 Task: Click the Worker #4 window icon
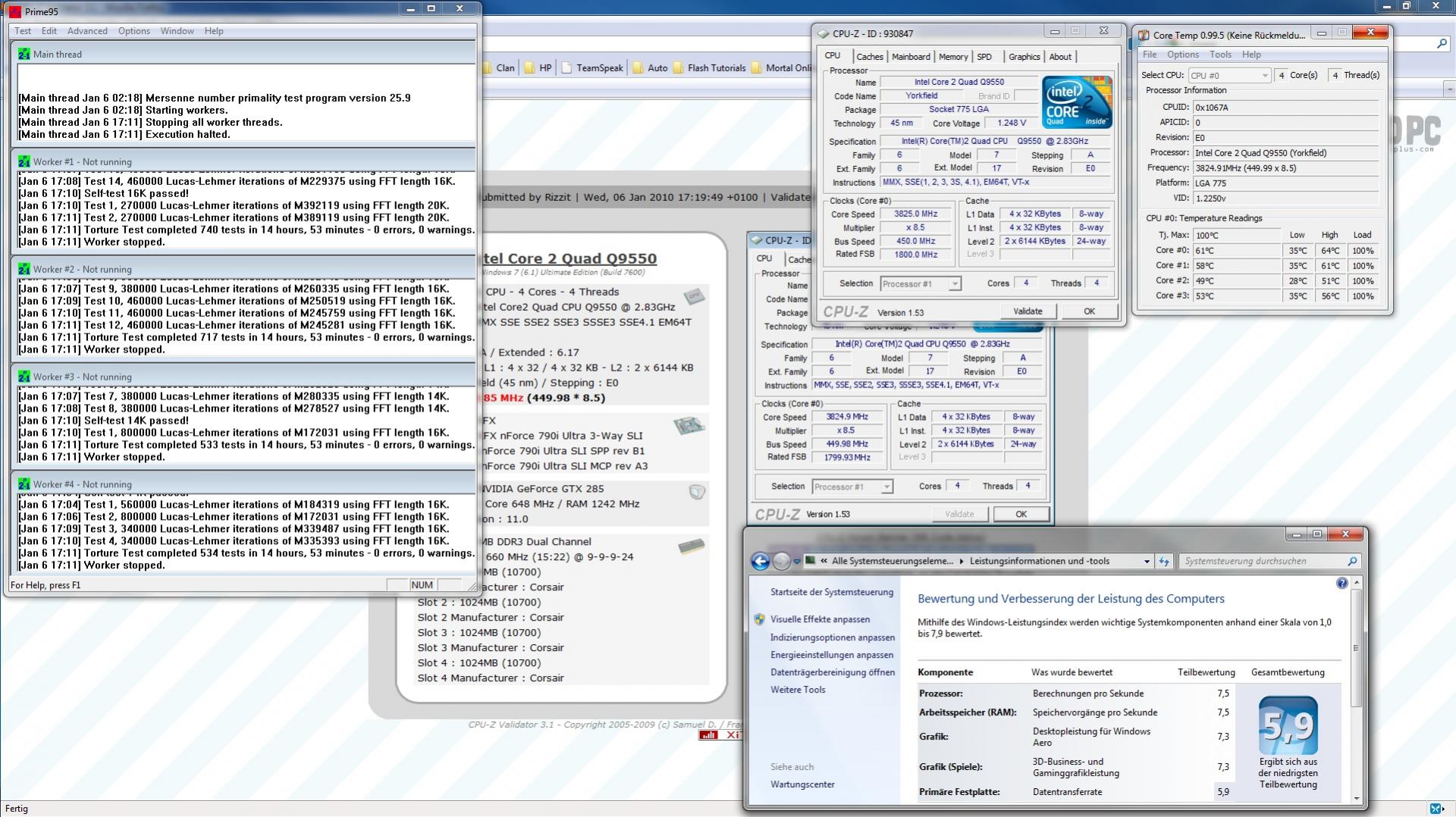point(24,484)
